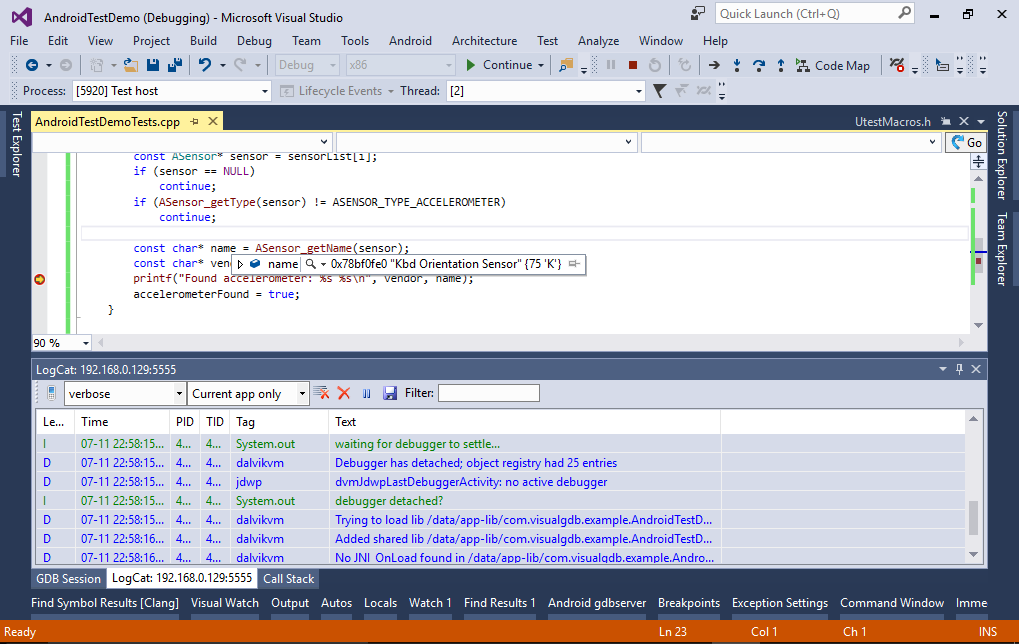Click the Save All double-floppy icon
This screenshot has height=644, width=1019.
pos(174,65)
